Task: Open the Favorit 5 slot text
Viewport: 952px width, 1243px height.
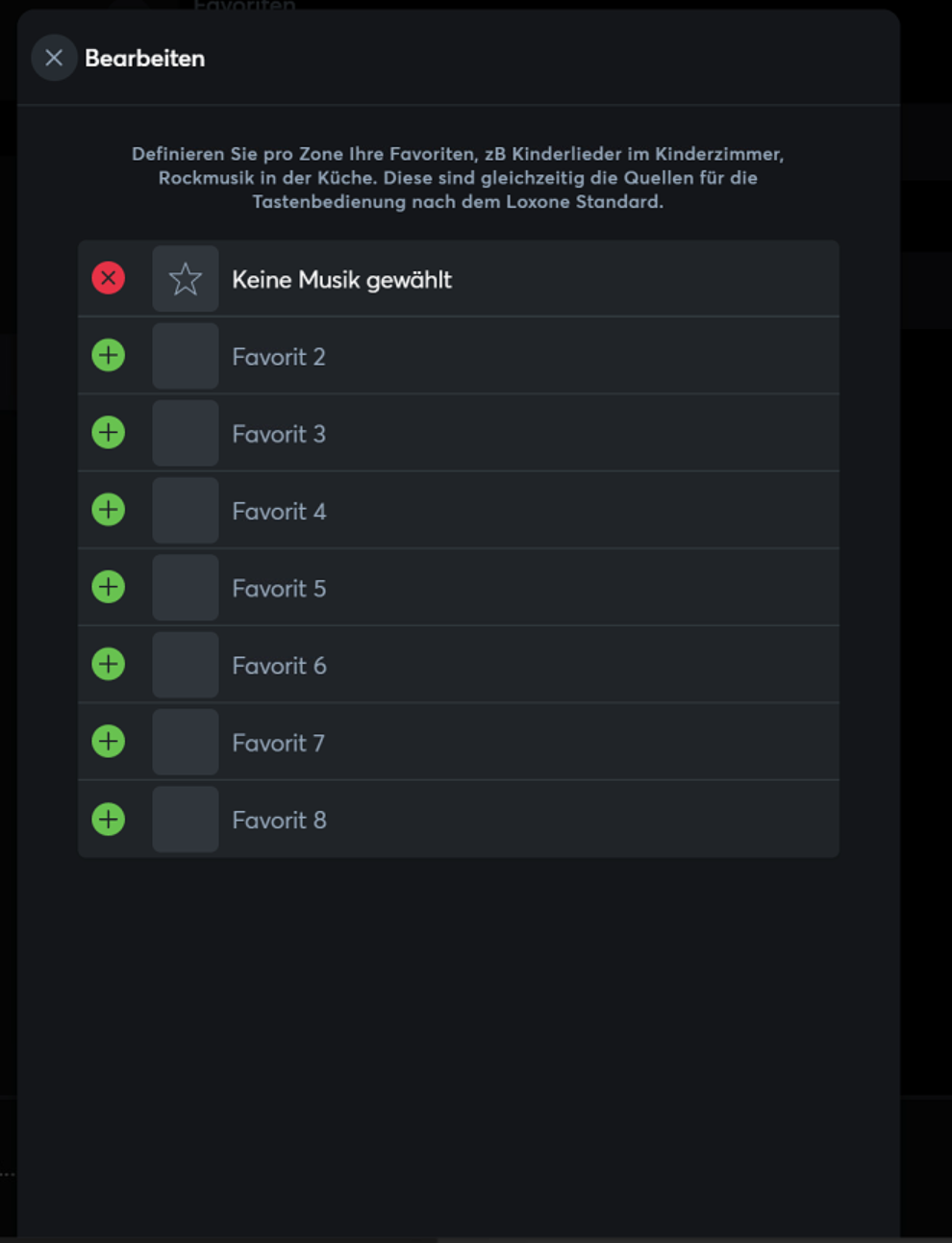Action: coord(279,588)
